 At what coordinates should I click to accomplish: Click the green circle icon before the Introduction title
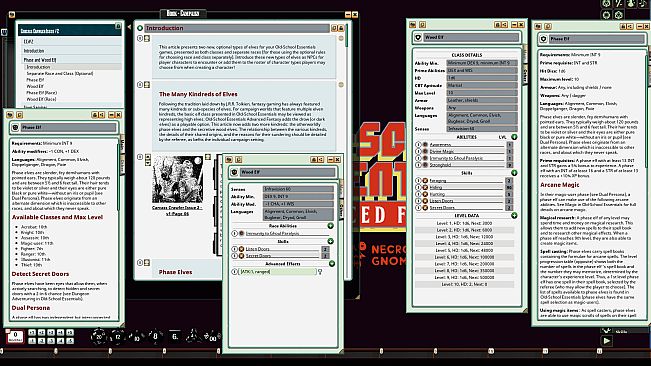tap(140, 28)
